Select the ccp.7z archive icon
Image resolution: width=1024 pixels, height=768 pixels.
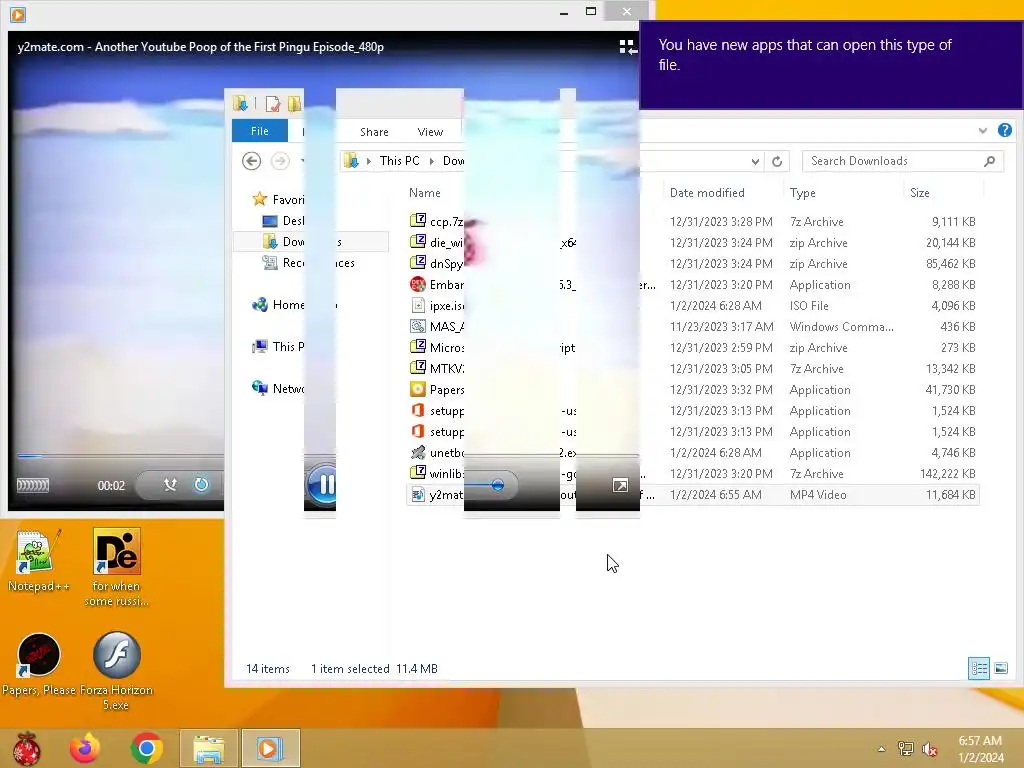click(x=418, y=221)
